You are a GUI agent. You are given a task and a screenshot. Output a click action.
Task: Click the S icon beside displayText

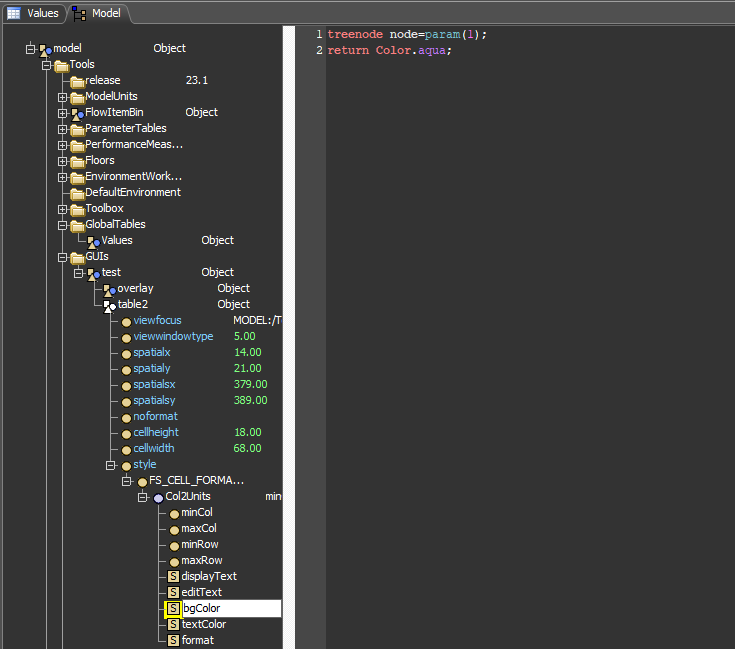[x=173, y=577]
